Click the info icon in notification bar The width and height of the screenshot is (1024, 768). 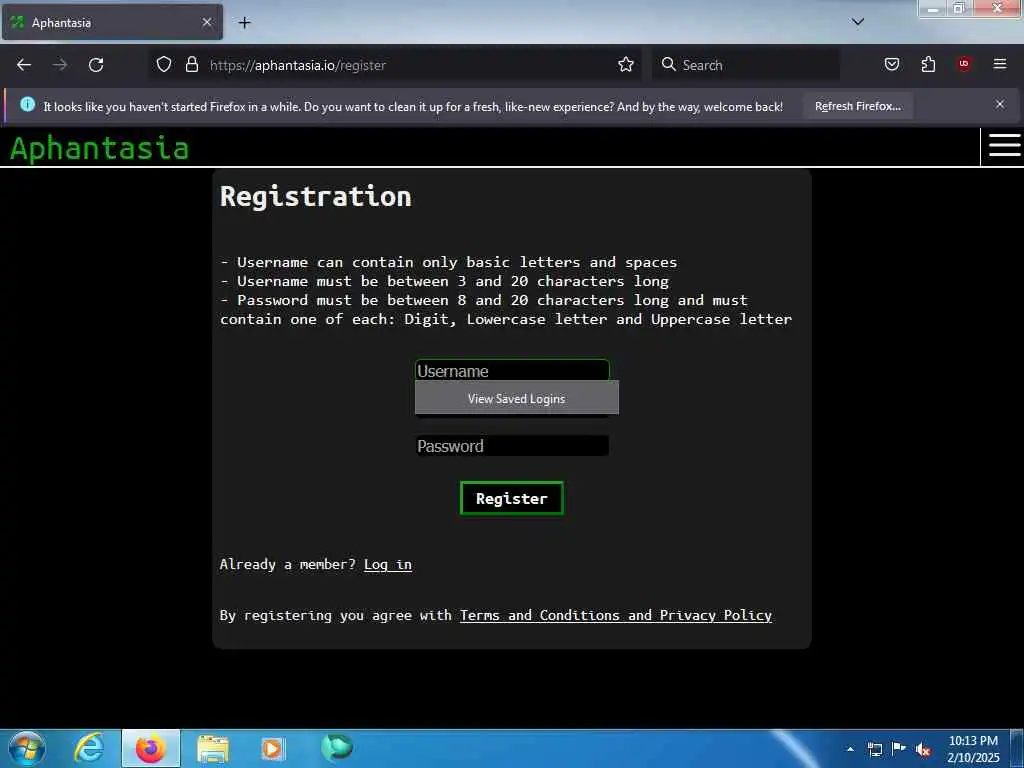[27, 104]
